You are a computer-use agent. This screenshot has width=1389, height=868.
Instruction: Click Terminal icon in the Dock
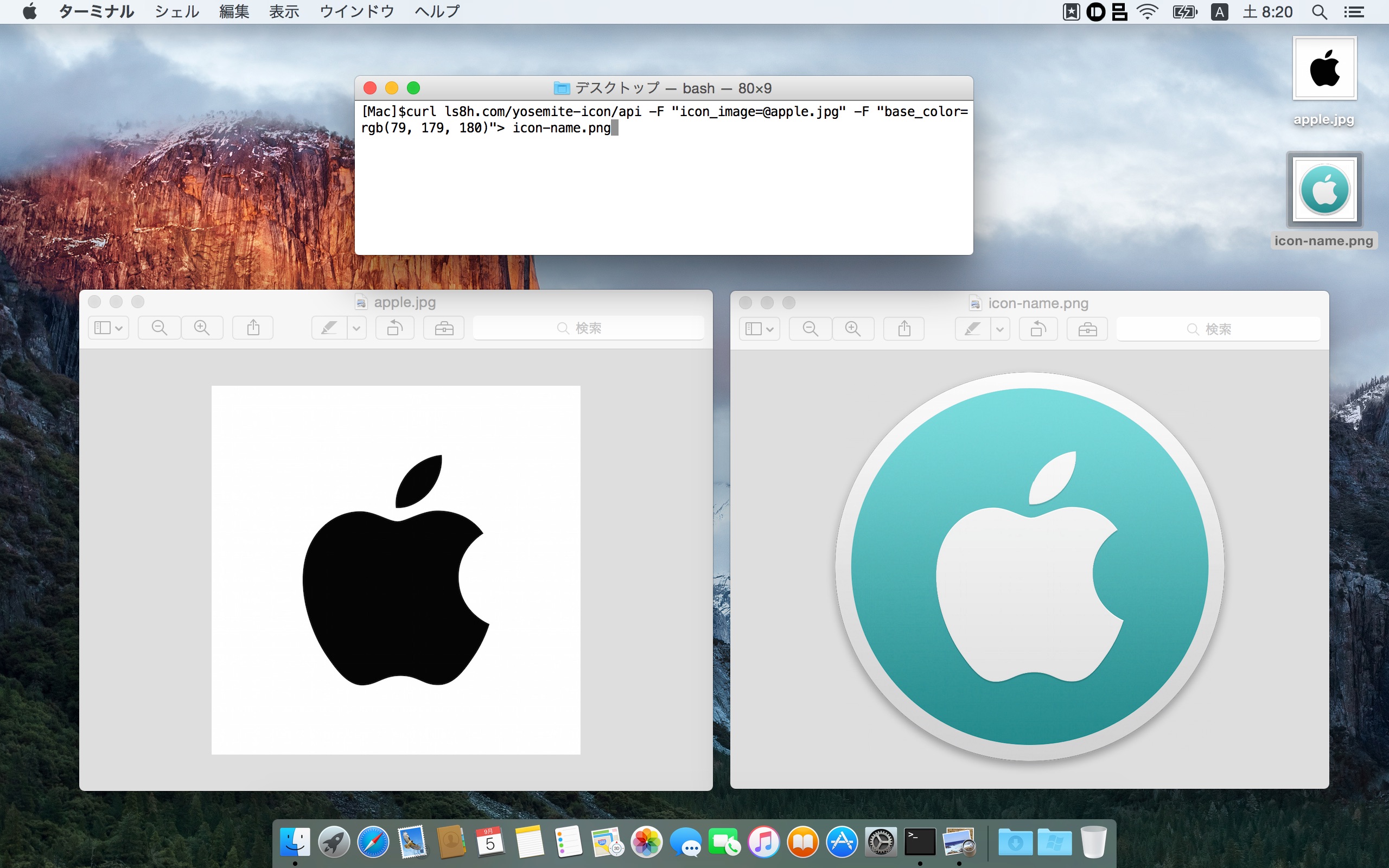(920, 842)
